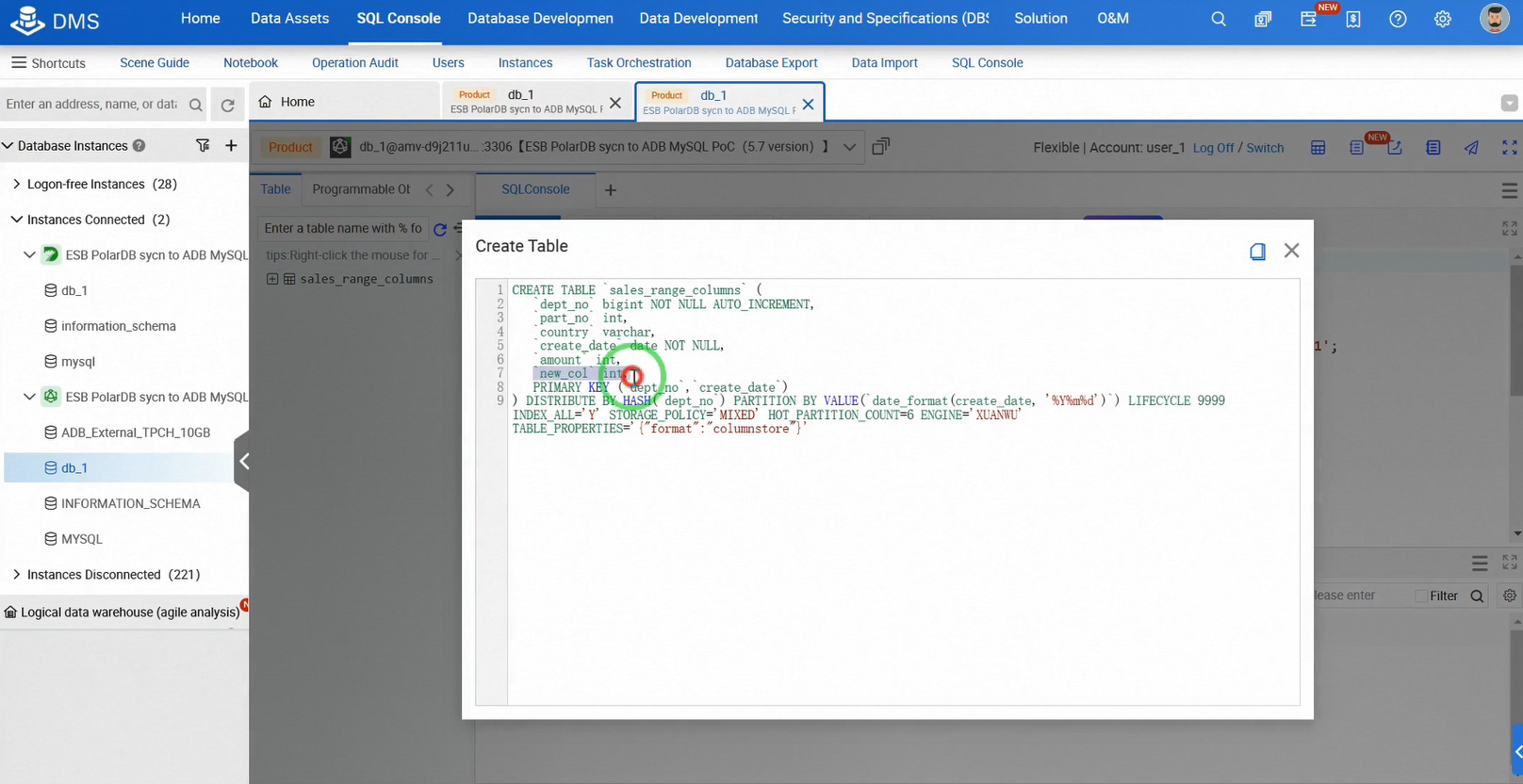This screenshot has height=784, width=1523.
Task: Open the Data Import shortcut
Action: click(x=884, y=63)
